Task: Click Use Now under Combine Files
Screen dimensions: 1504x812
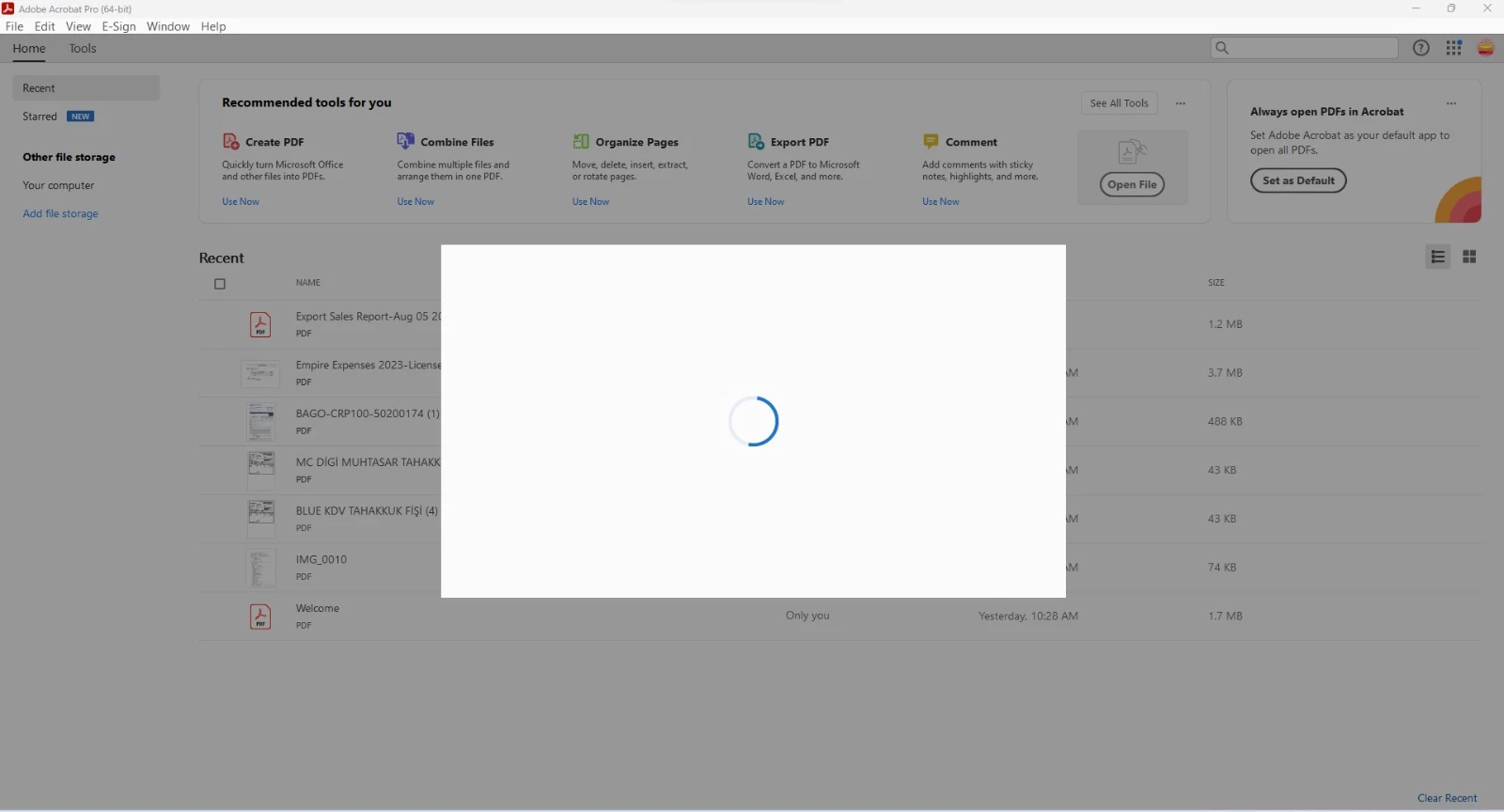Action: pyautogui.click(x=415, y=201)
